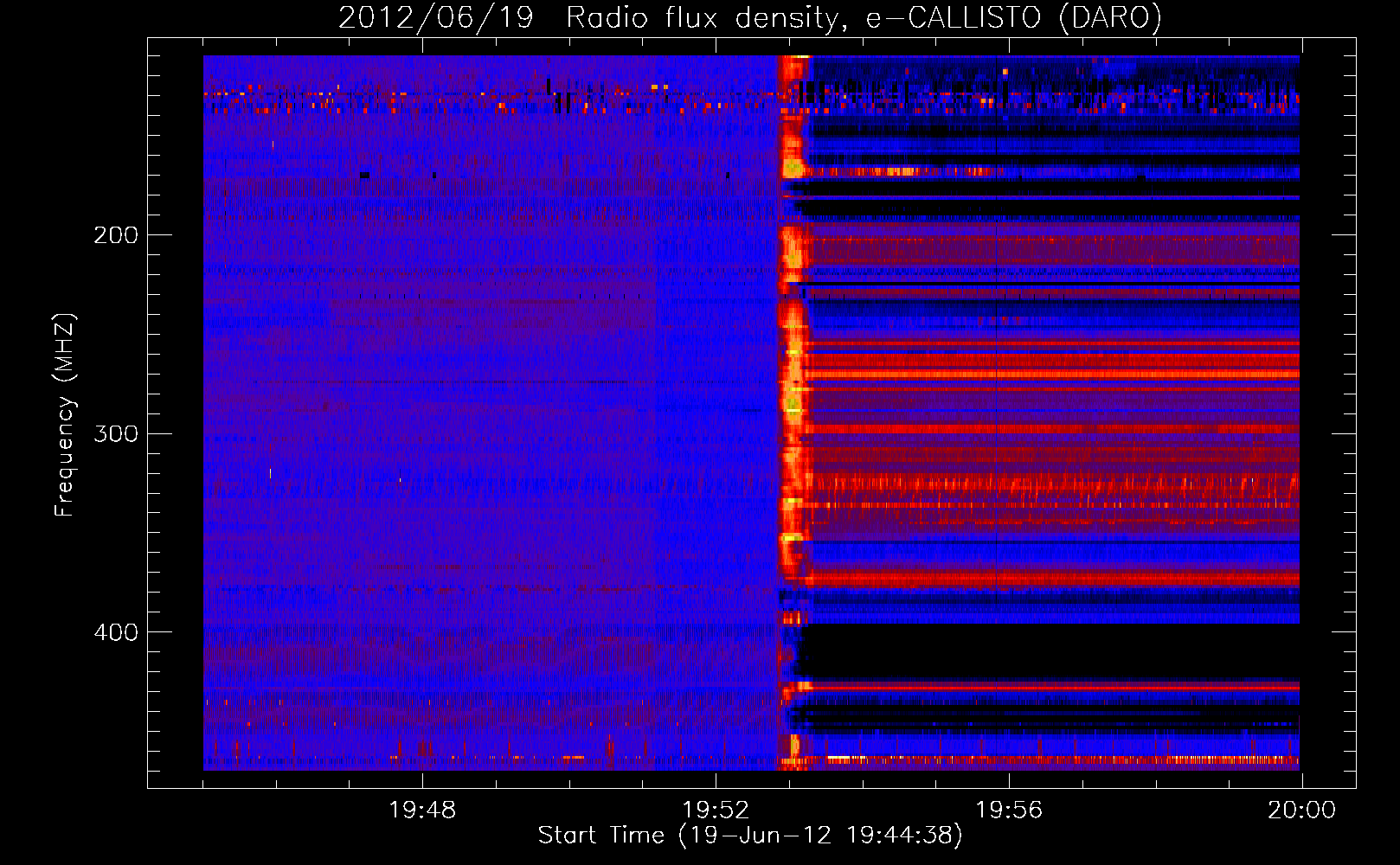Select the 'Frequency (MHZ)' y-axis label
This screenshot has width=1400, height=865.
pos(65,415)
